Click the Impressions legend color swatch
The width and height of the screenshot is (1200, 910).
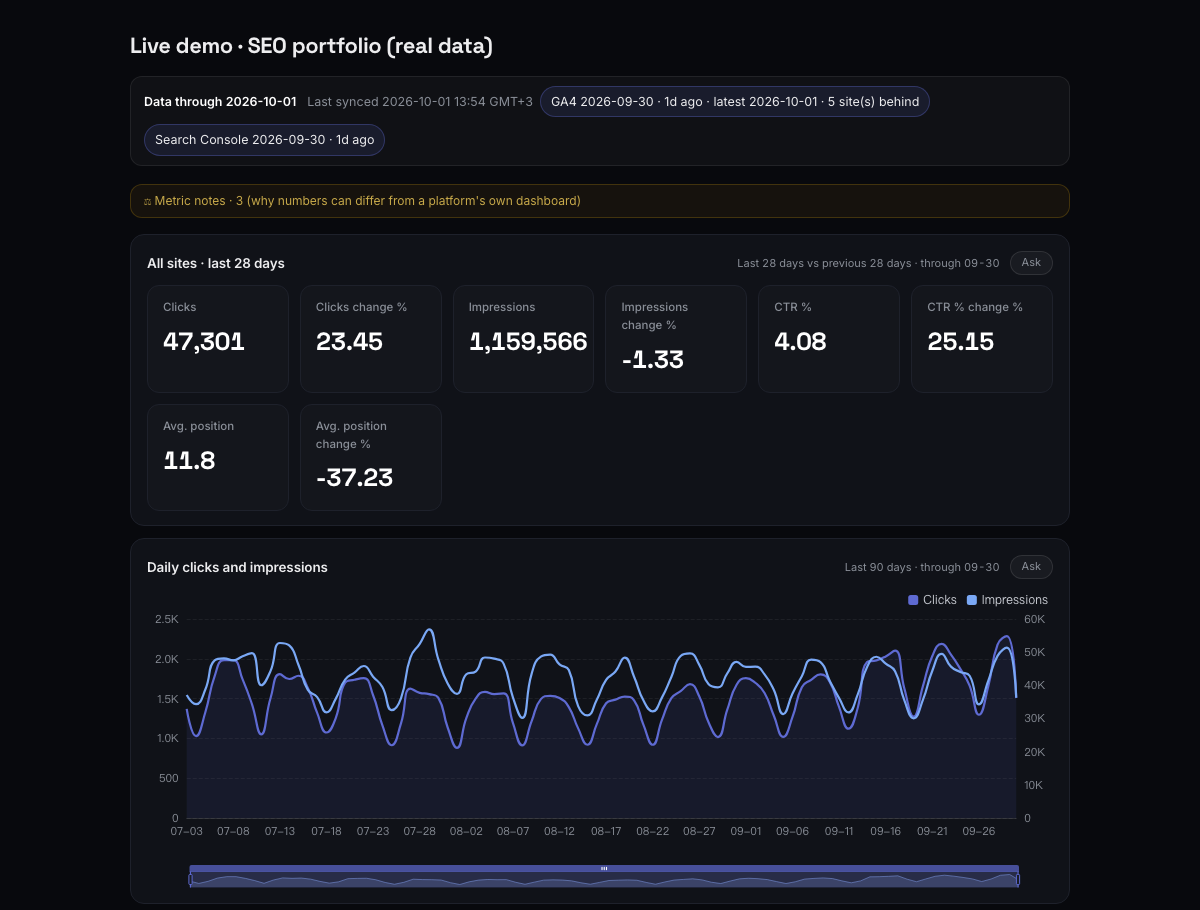tap(971, 600)
